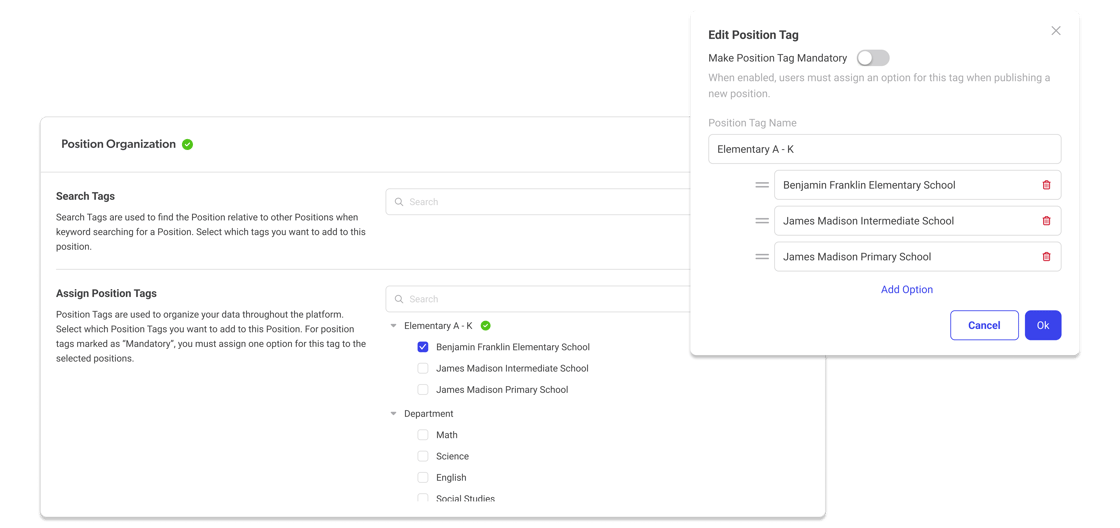Enable Make Position Tag Mandatory toggle
1120x528 pixels.
[x=872, y=58]
